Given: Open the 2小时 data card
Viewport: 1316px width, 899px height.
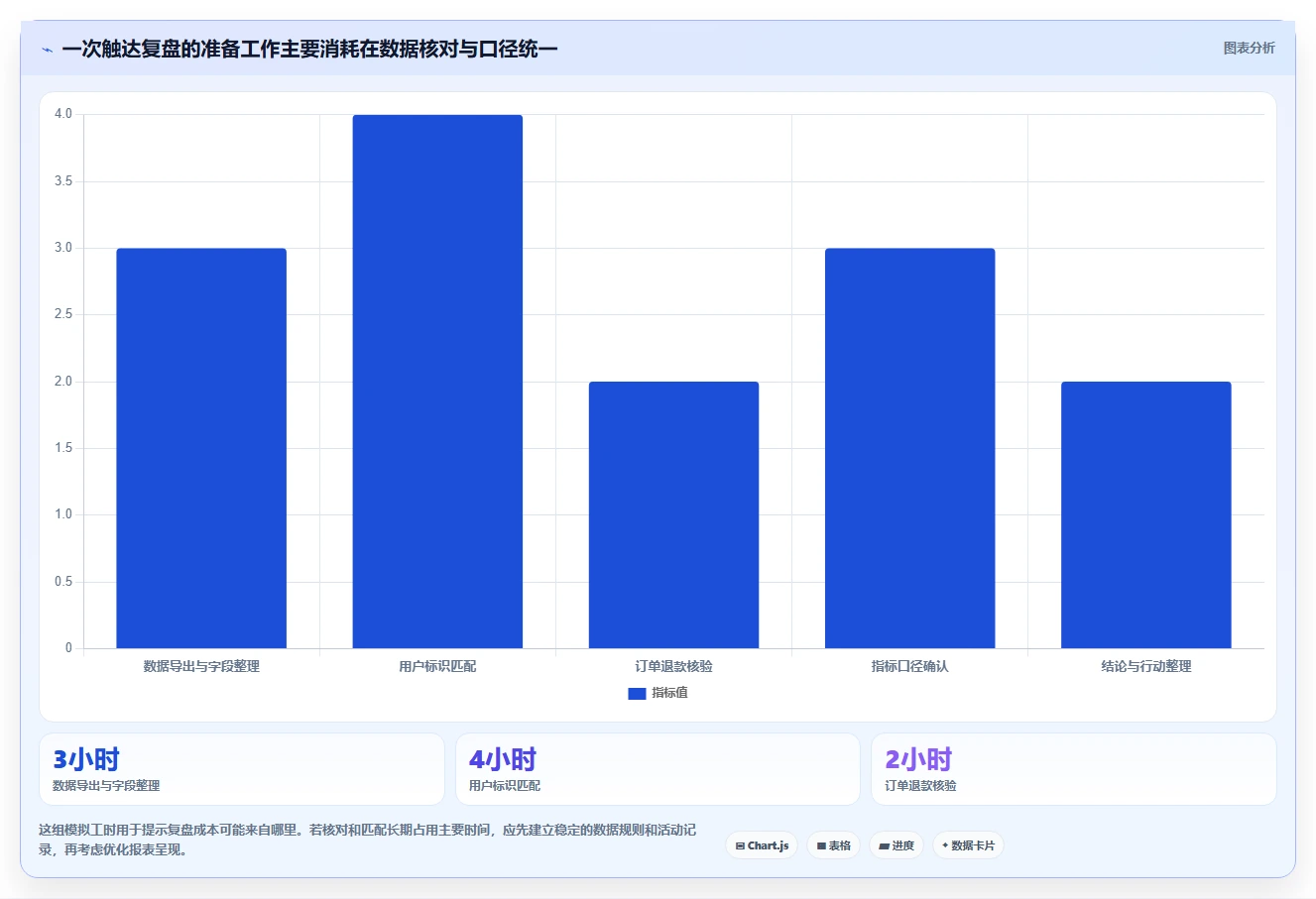Looking at the screenshot, I should (x=1073, y=769).
